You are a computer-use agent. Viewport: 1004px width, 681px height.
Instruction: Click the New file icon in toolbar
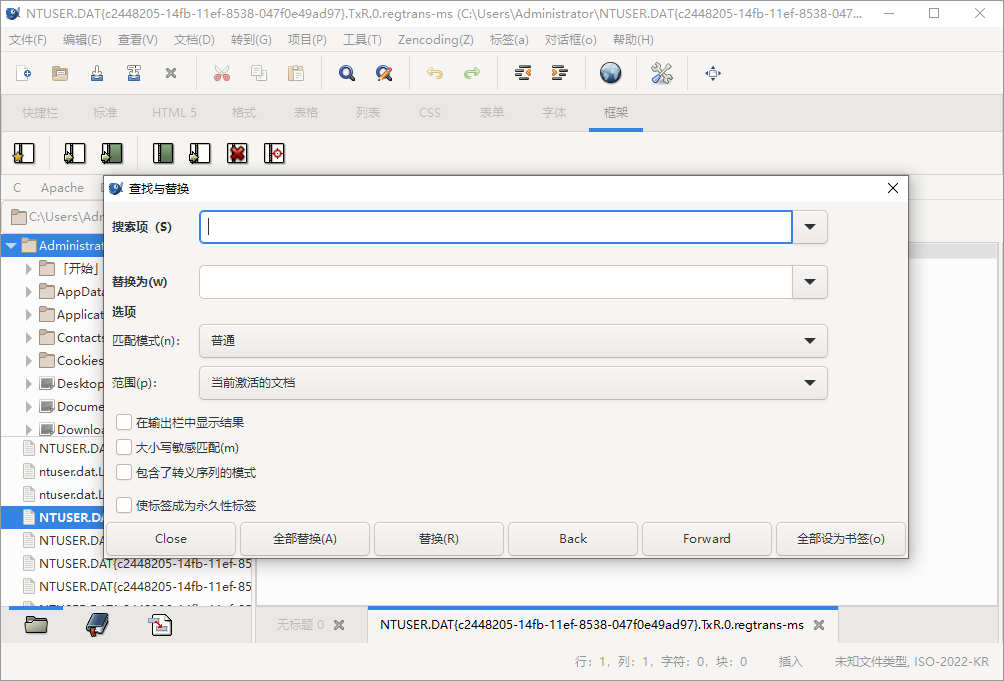pyautogui.click(x=23, y=73)
